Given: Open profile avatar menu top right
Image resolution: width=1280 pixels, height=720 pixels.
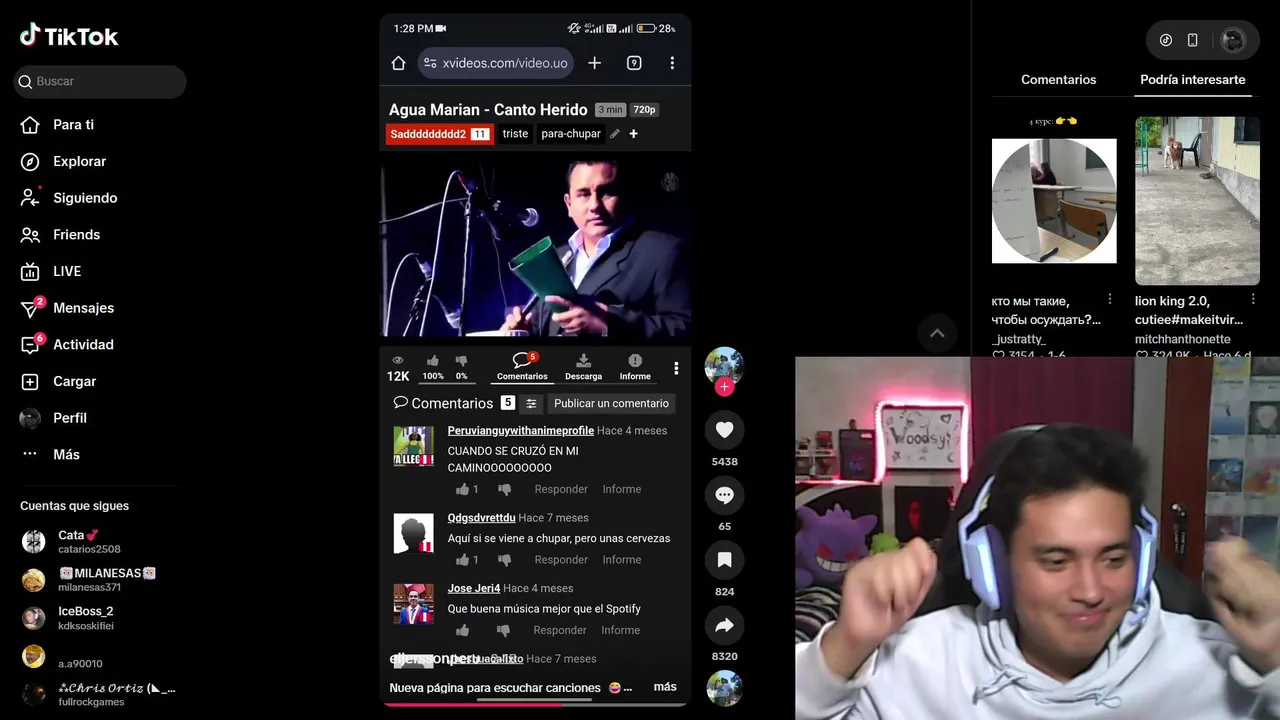Looking at the screenshot, I should (1233, 40).
